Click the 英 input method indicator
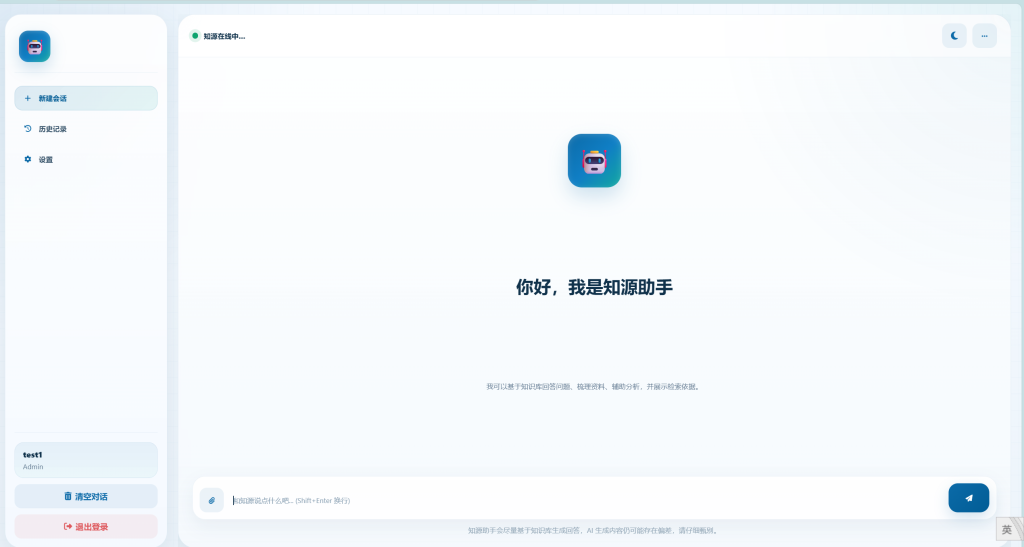Screen dimensions: 1024x547 pos(1007,530)
